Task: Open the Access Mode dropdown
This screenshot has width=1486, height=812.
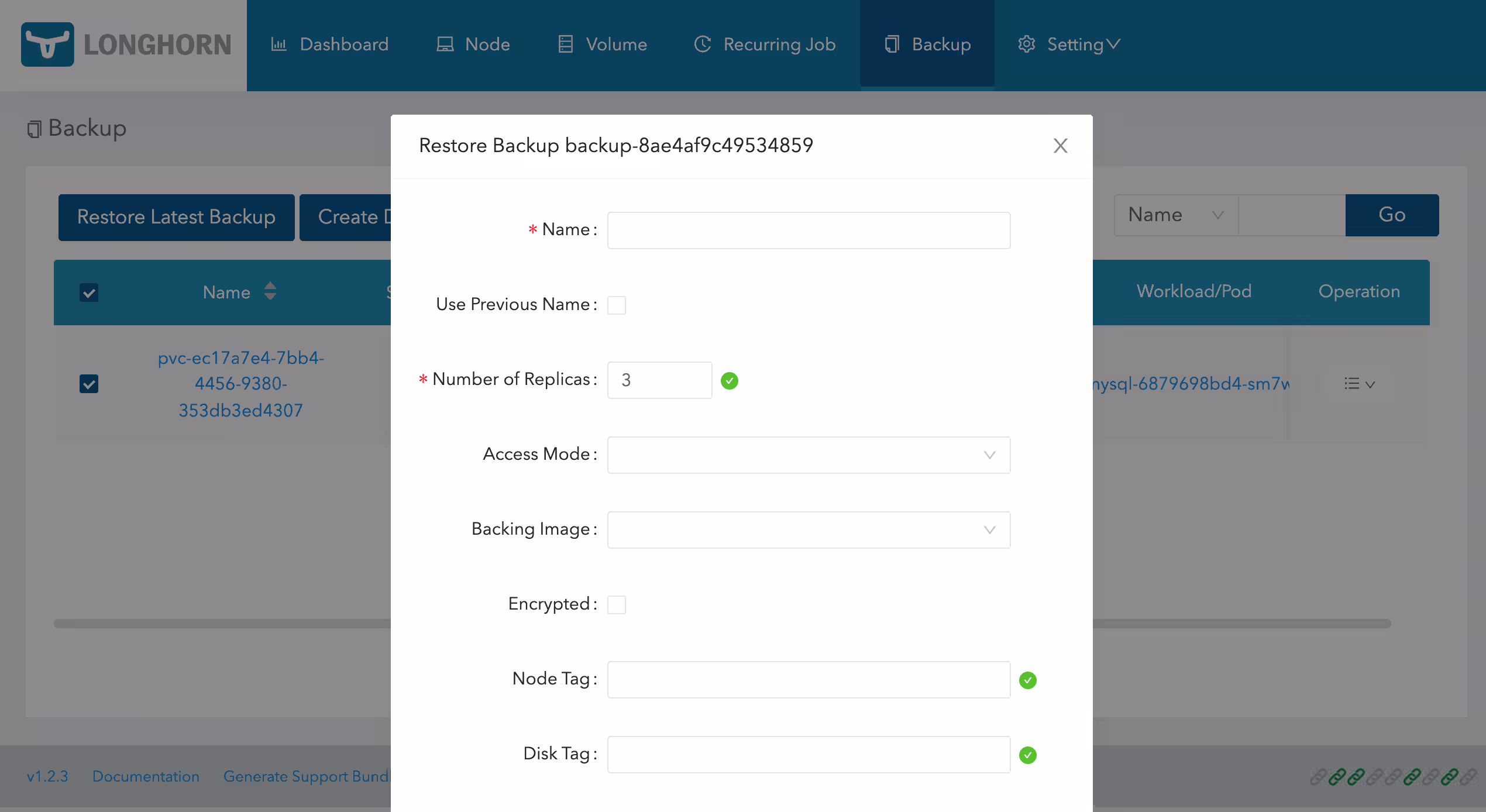Action: pyautogui.click(x=809, y=455)
